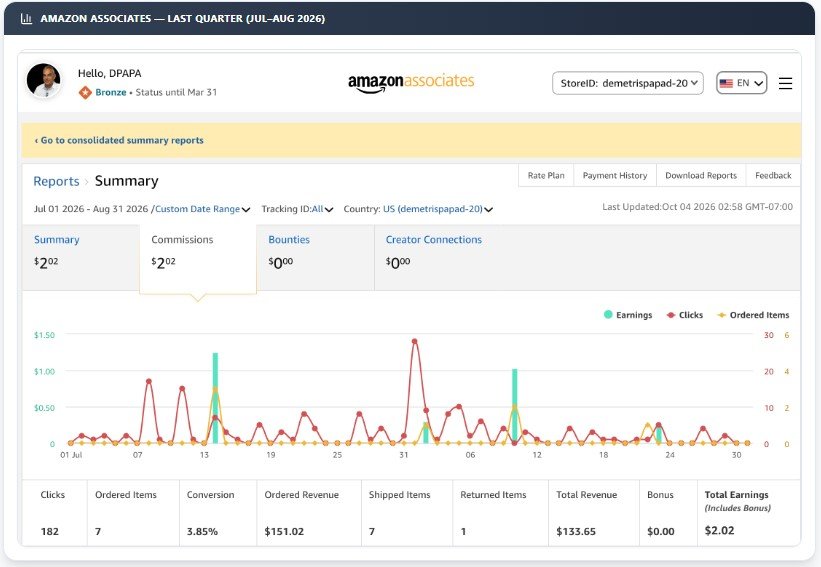Click the Total Earnings value $2.02
The width and height of the screenshot is (821, 567).
[x=719, y=530]
